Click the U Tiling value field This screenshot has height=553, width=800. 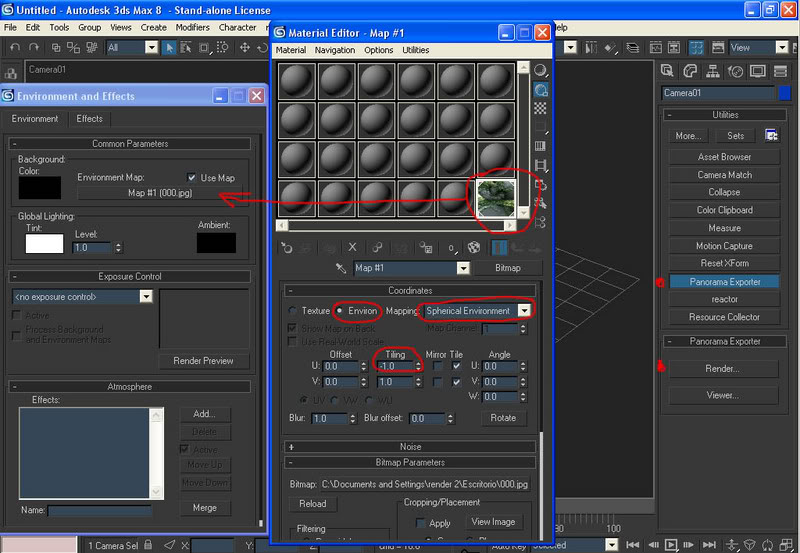pos(395,366)
